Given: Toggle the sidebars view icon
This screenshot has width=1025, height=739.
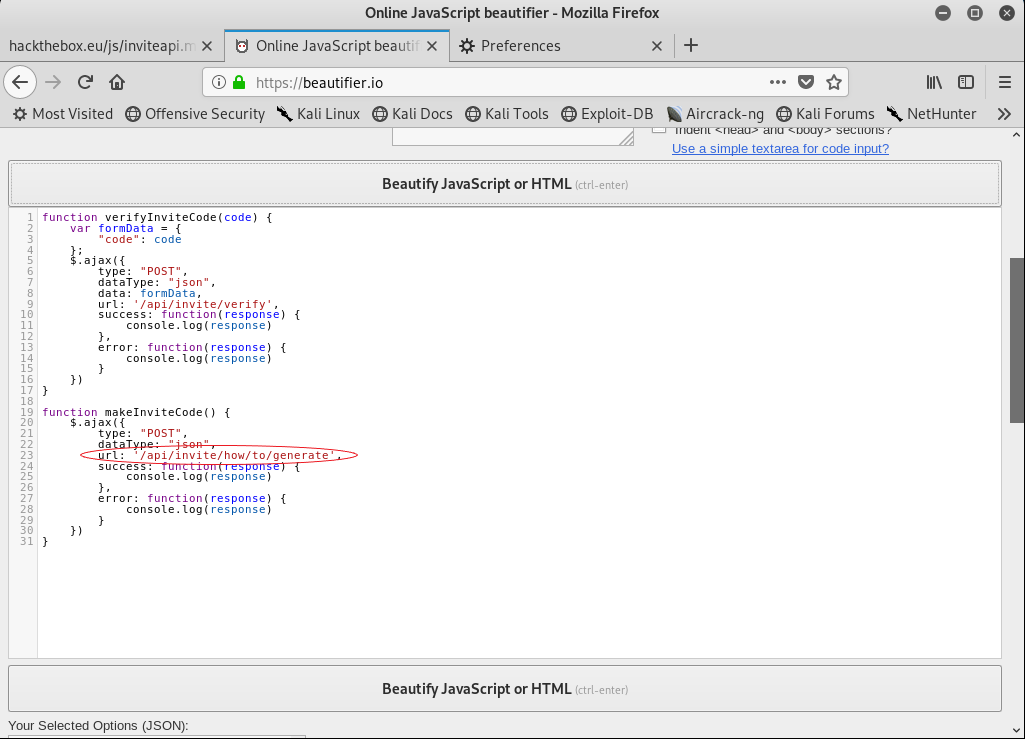Looking at the screenshot, I should [966, 82].
